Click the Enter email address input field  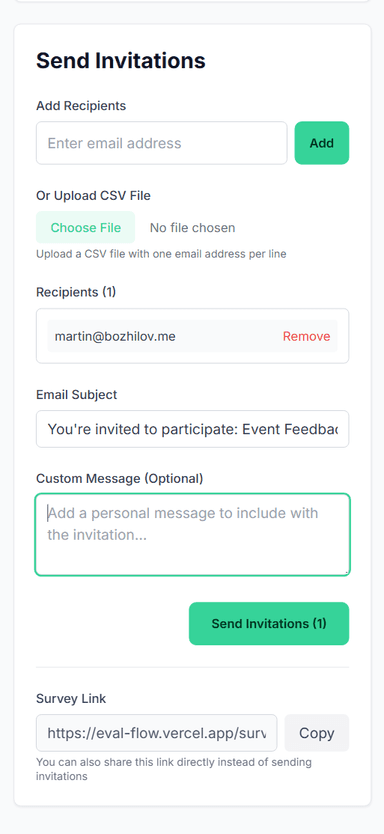click(x=162, y=143)
